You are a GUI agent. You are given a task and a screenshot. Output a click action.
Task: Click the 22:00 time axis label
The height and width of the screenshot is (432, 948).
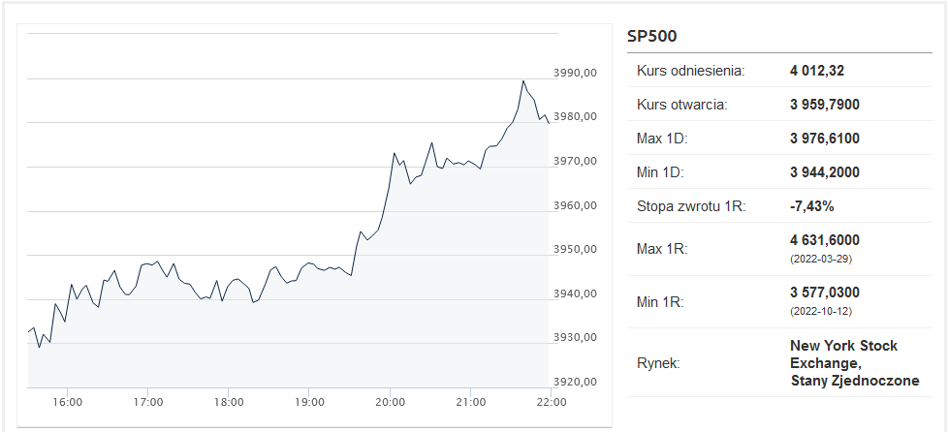[x=551, y=402]
